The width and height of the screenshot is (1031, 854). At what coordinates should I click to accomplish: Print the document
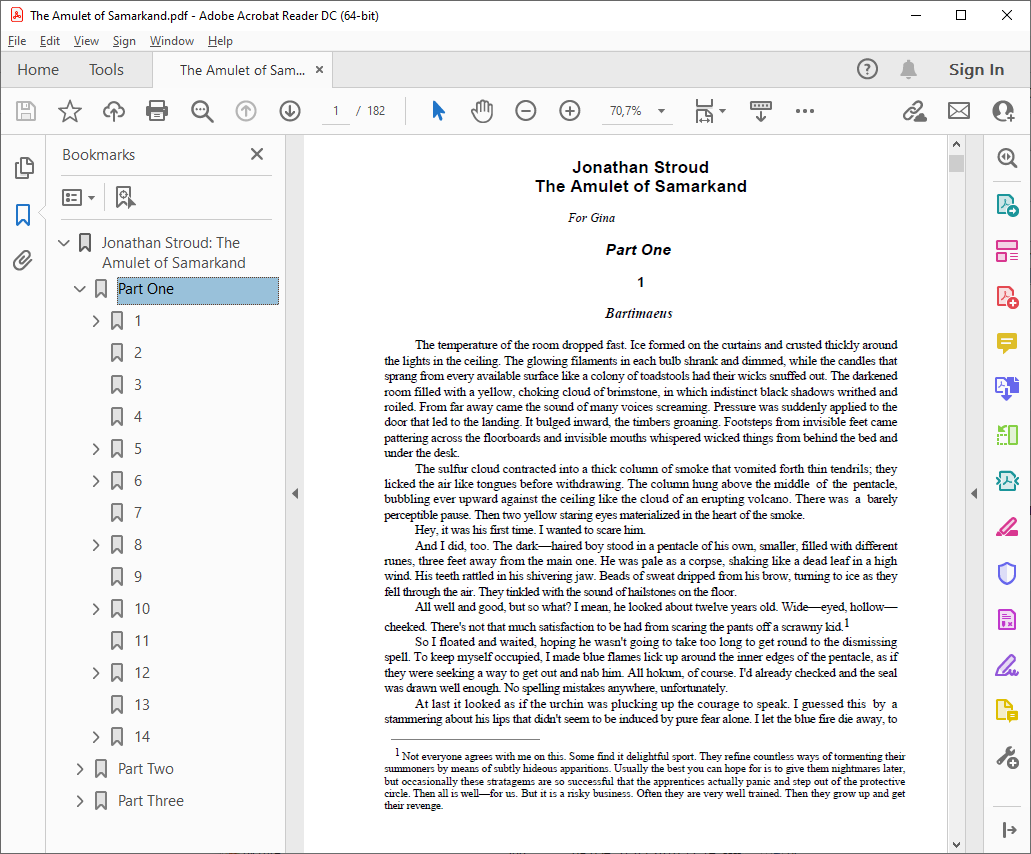pos(157,111)
